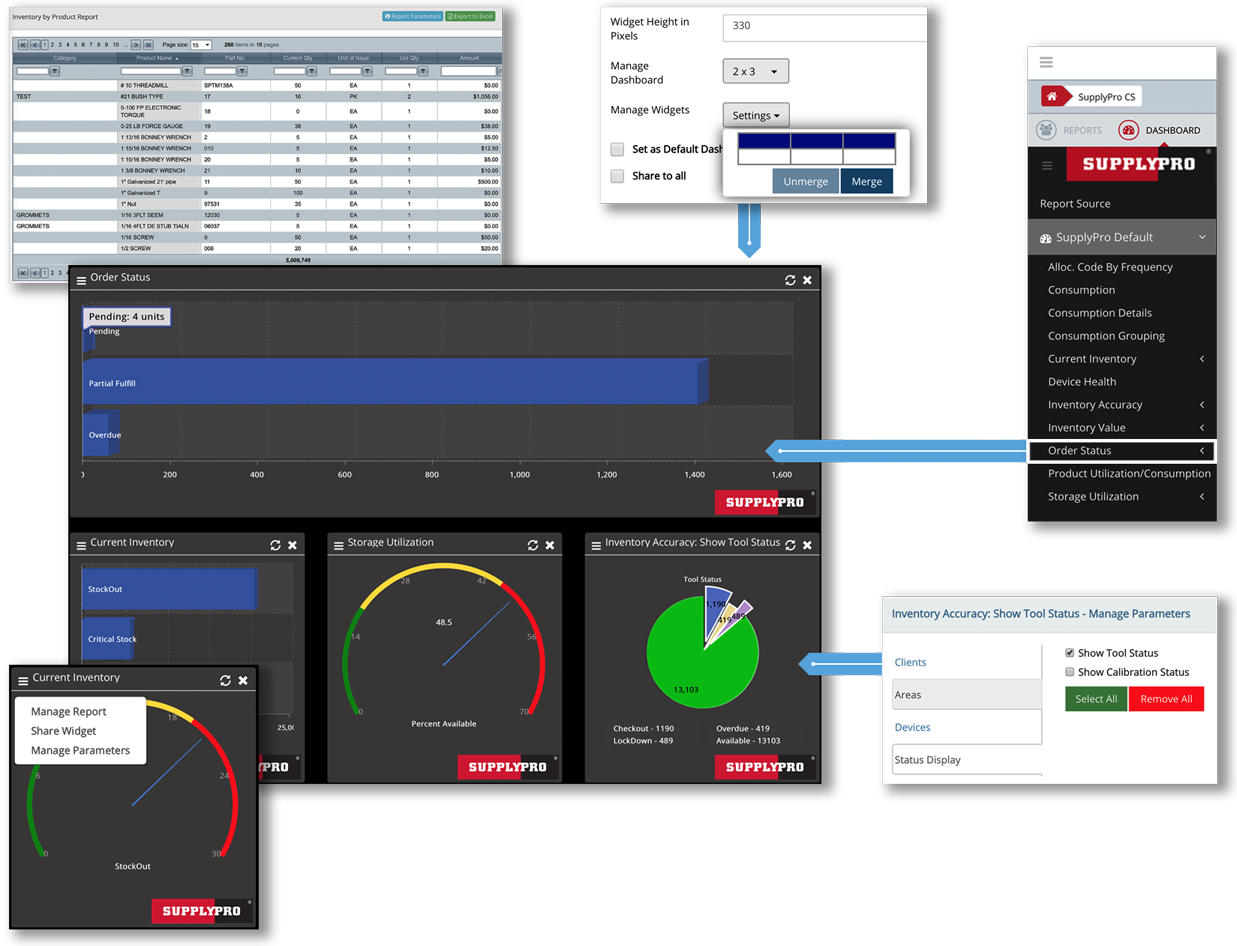Click the green Select All button
Viewport: 1237px width, 946px height.
[1096, 699]
